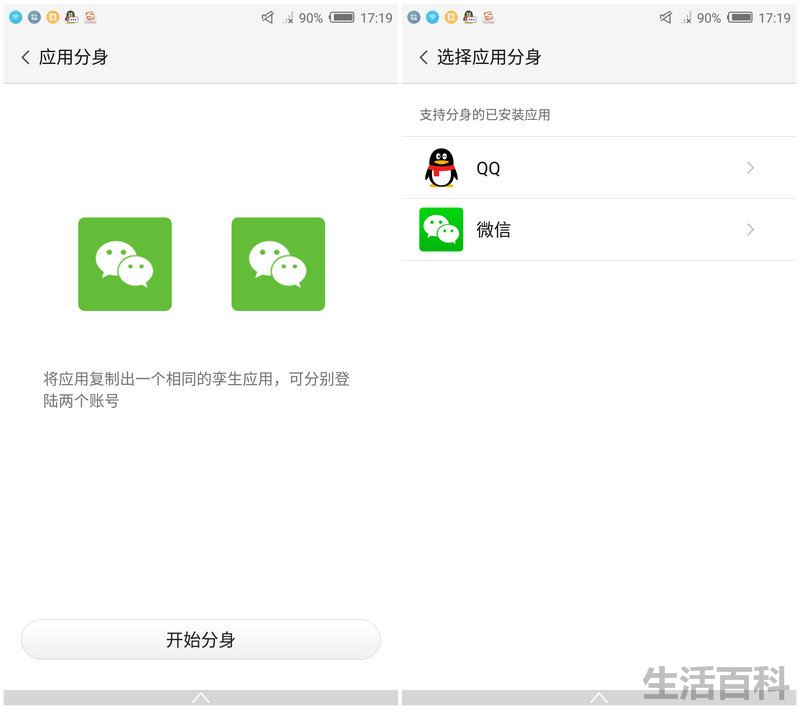Tap the 将应用复制出一个相同的孪生应用 description text
The width and height of the screenshot is (800, 709).
pyautogui.click(x=196, y=390)
